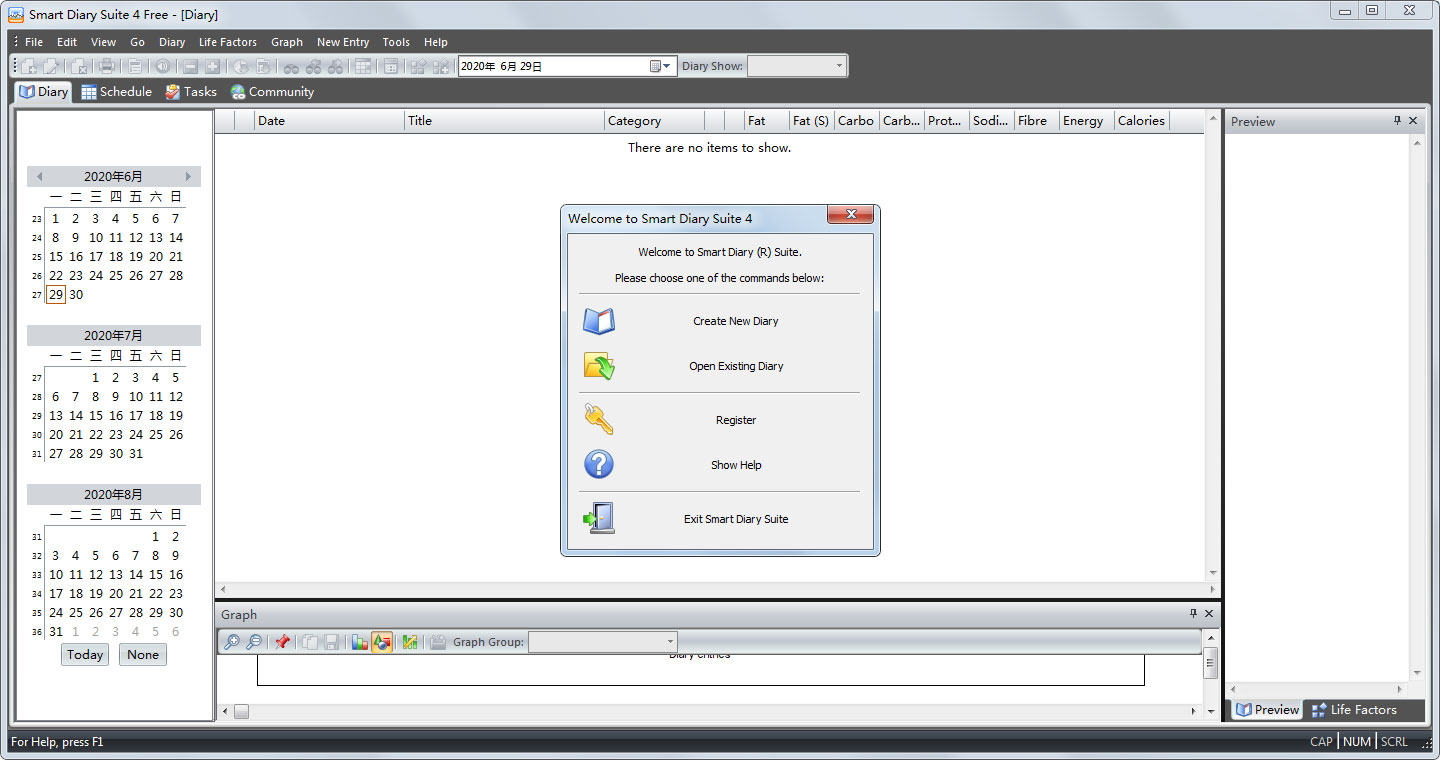
Task: Click the Show Help question mark icon
Action: tap(598, 465)
